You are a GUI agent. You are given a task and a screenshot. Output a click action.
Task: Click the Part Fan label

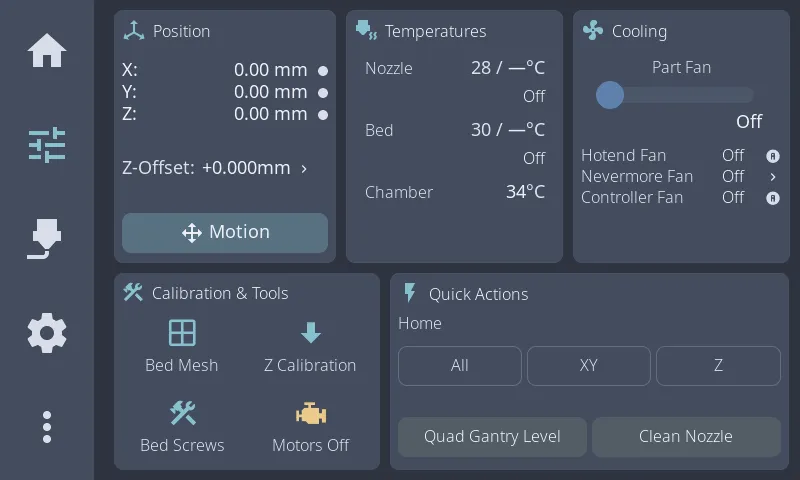click(681, 67)
